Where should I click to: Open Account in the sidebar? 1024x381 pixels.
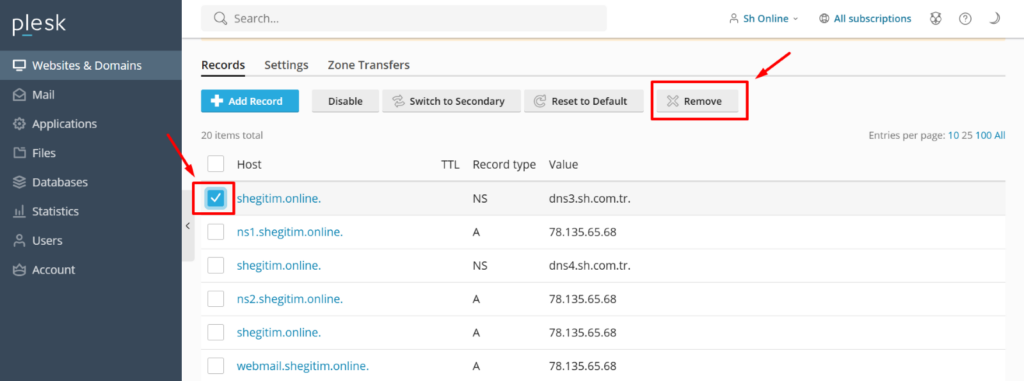click(x=91, y=269)
